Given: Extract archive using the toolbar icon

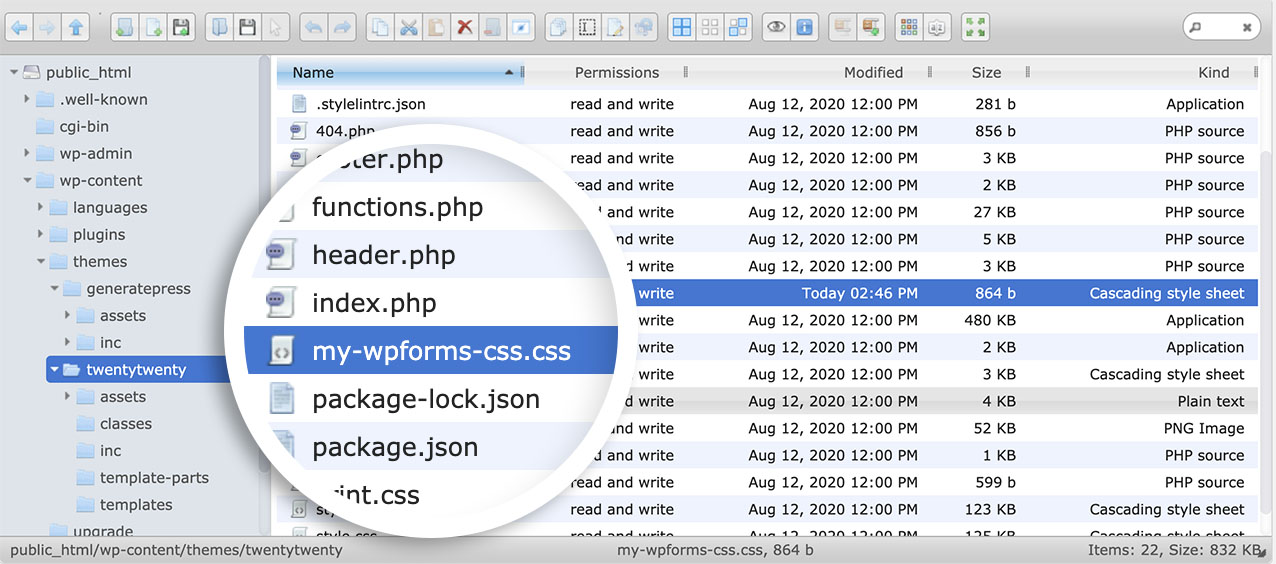Looking at the screenshot, I should 842,27.
